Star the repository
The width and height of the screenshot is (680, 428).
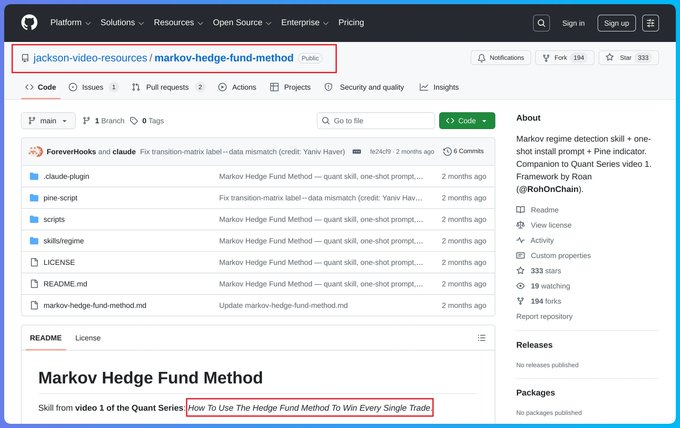[629, 58]
